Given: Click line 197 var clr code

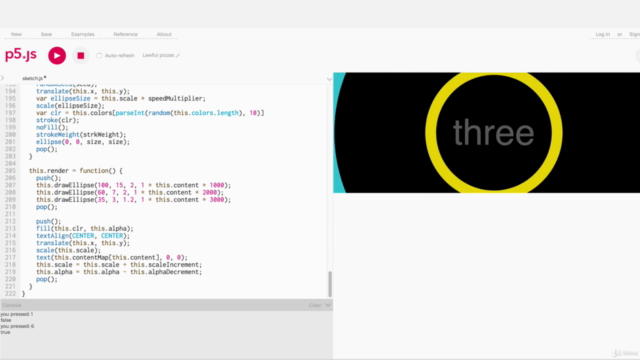Looking at the screenshot, I should click(x=150, y=113).
